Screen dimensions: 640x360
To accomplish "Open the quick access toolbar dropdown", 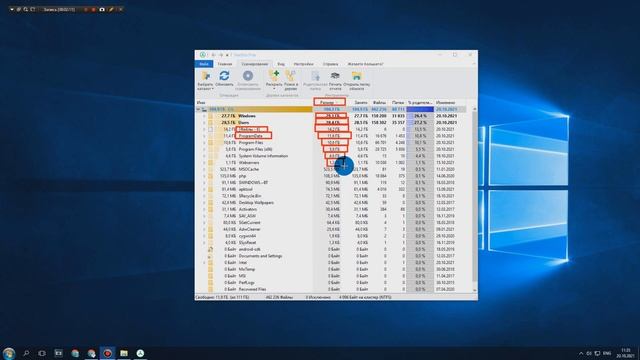I will tap(227, 55).
